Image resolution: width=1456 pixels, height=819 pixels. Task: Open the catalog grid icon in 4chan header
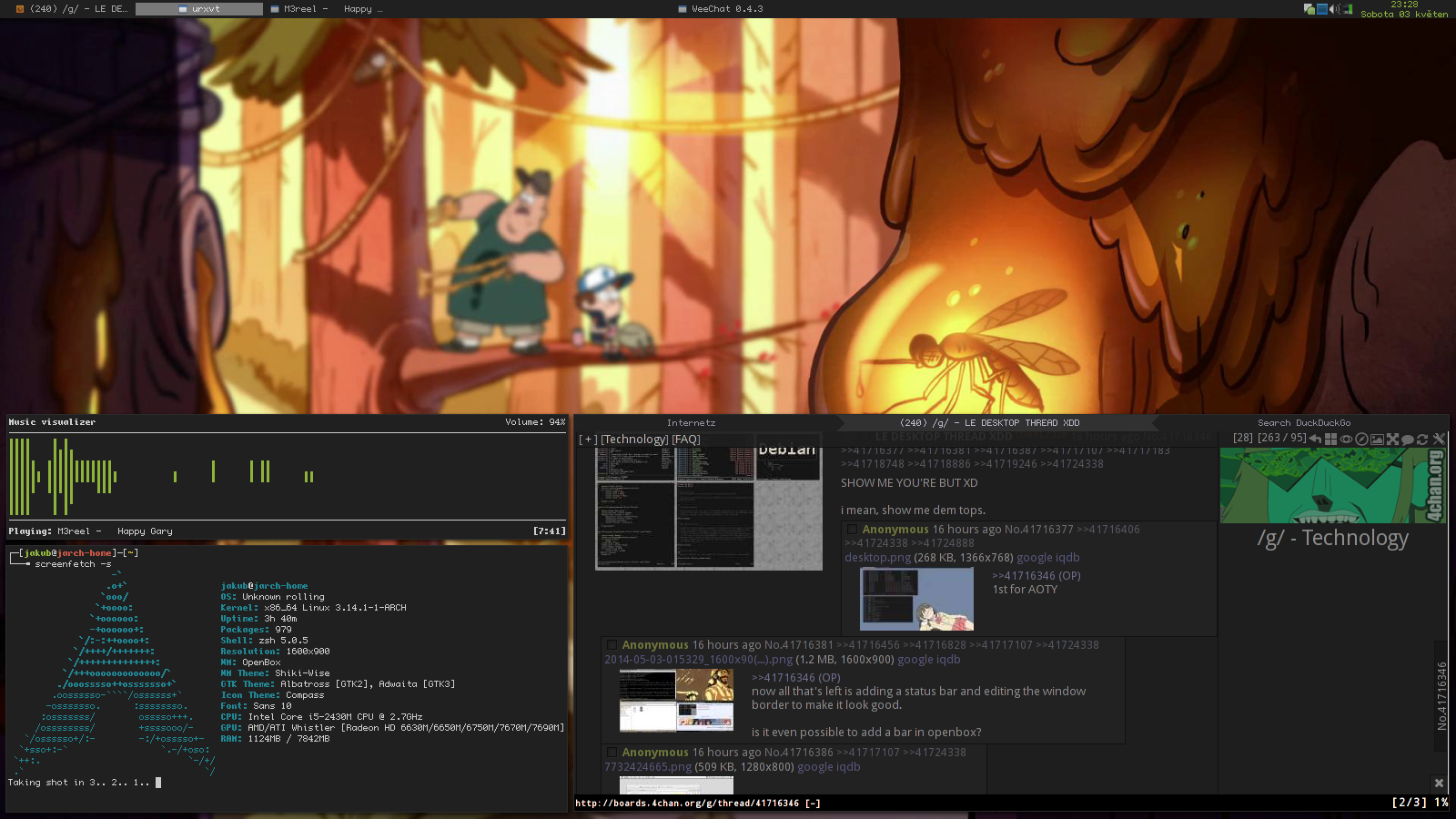coord(1330,439)
